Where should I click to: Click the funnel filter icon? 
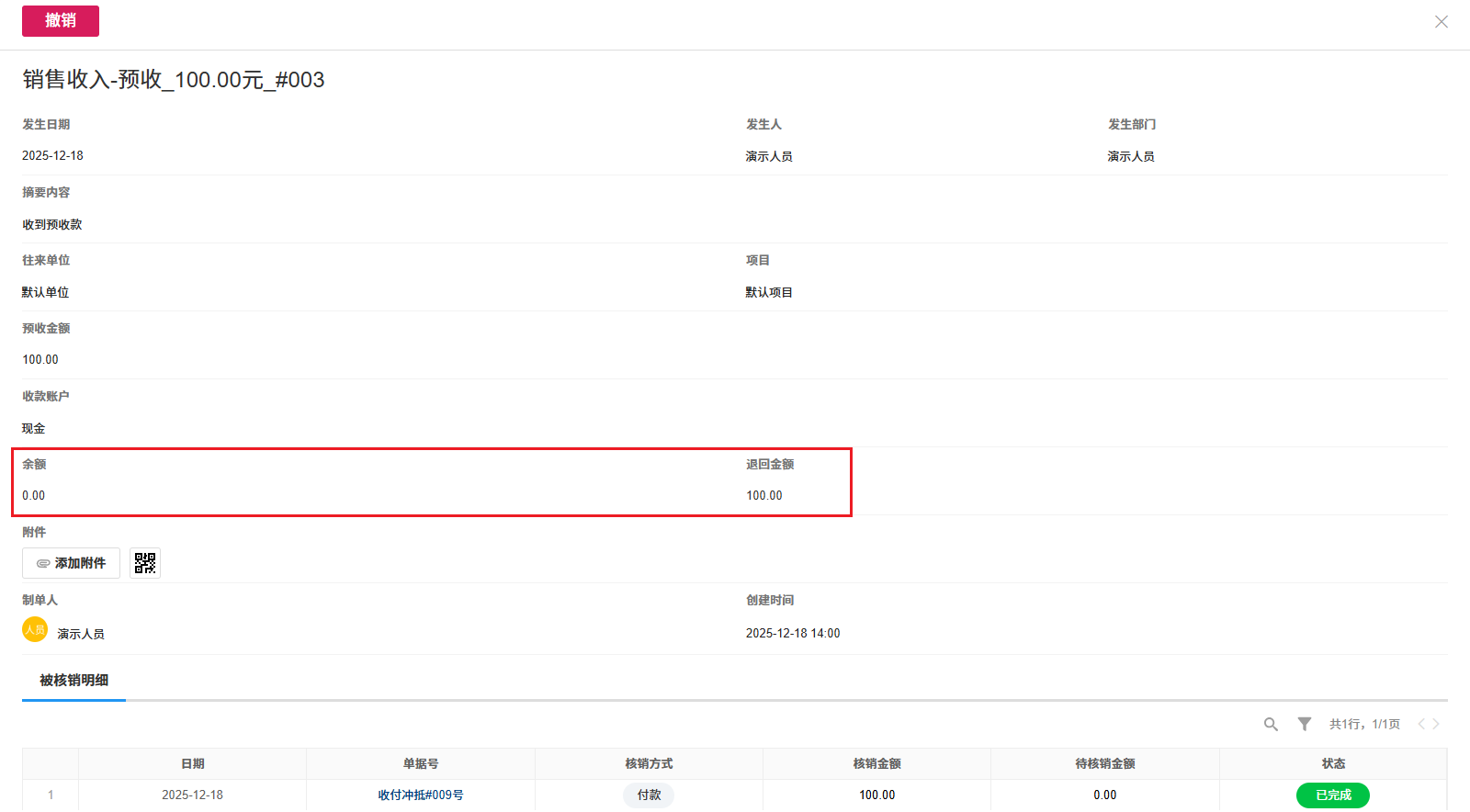point(1304,725)
